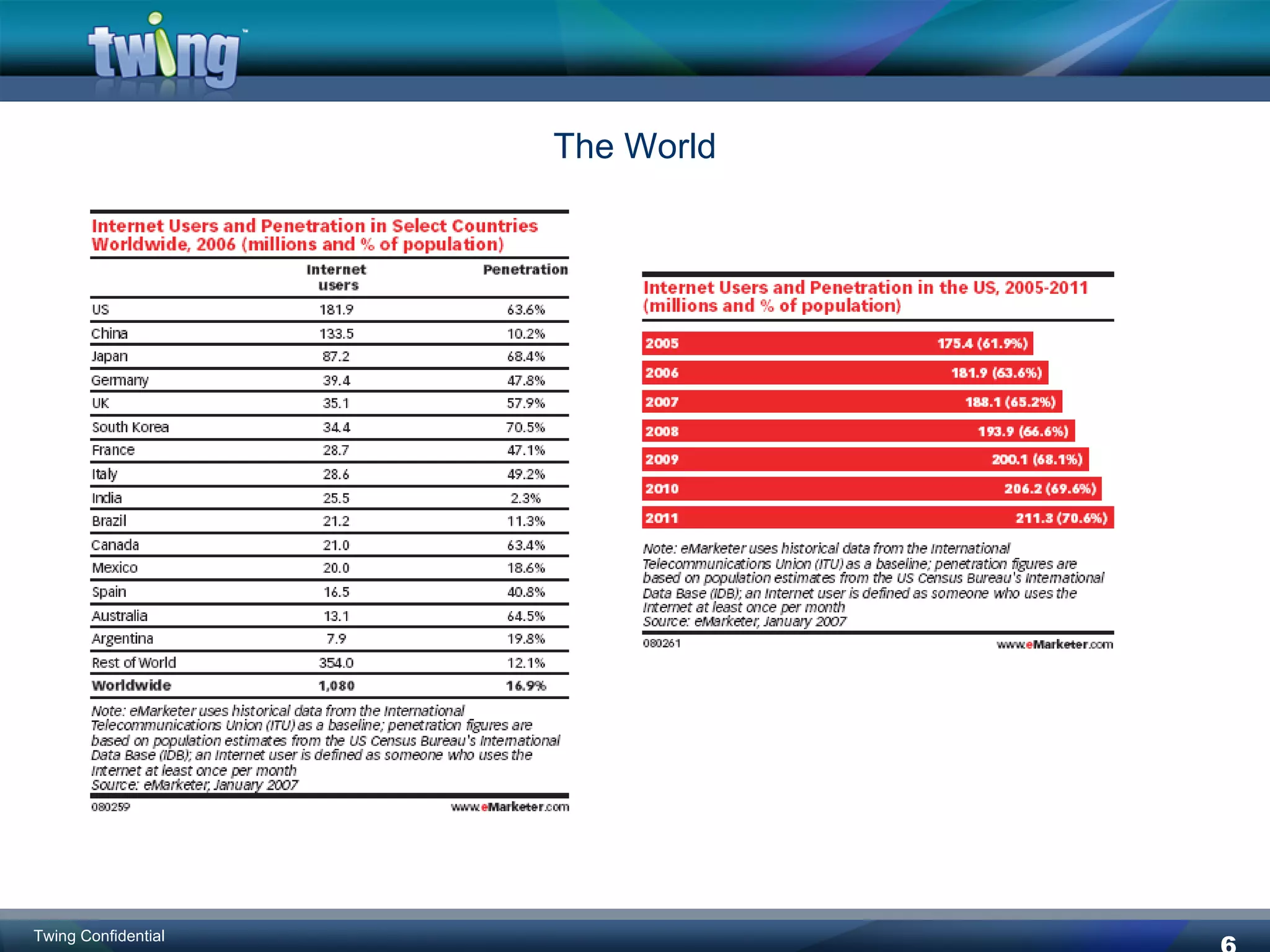Select the 2011 bar showing 211.3 (70.6%)

tap(877, 518)
